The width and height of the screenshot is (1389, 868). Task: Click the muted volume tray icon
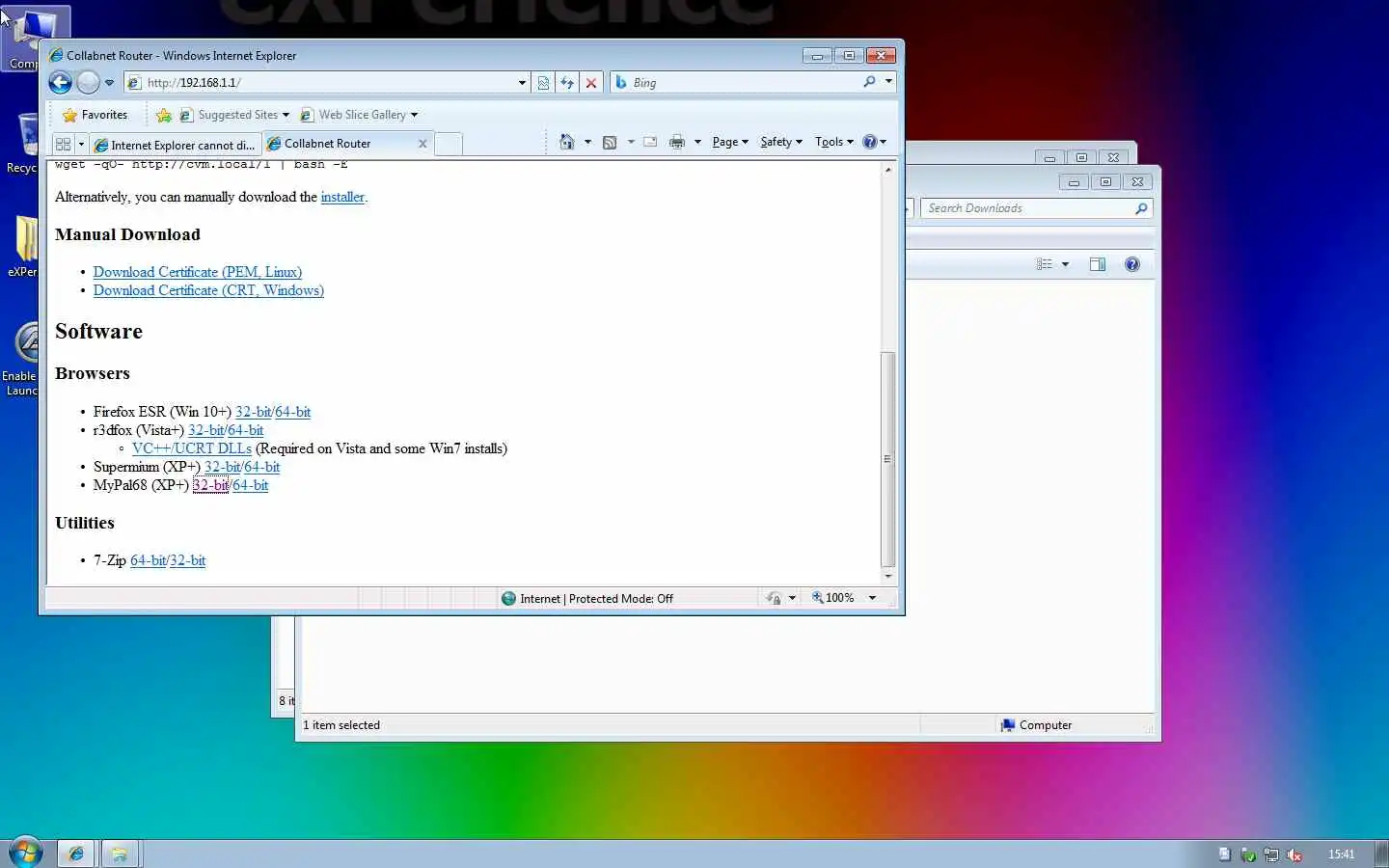click(x=1294, y=854)
